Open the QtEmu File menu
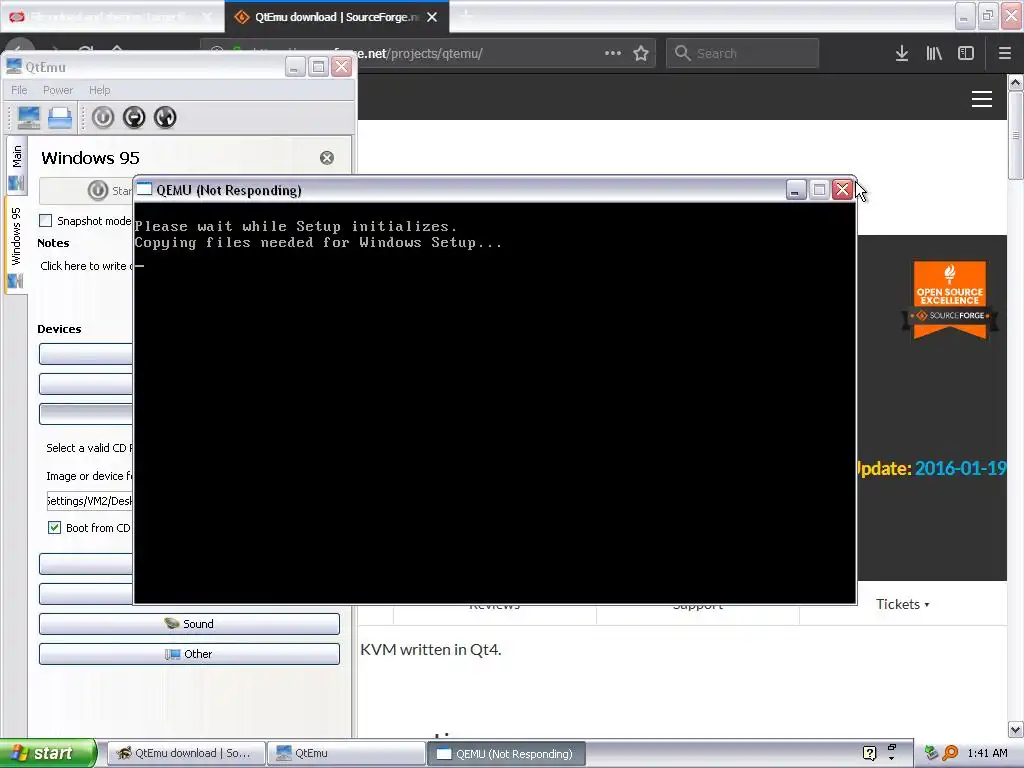This screenshot has width=1024, height=768. point(19,90)
